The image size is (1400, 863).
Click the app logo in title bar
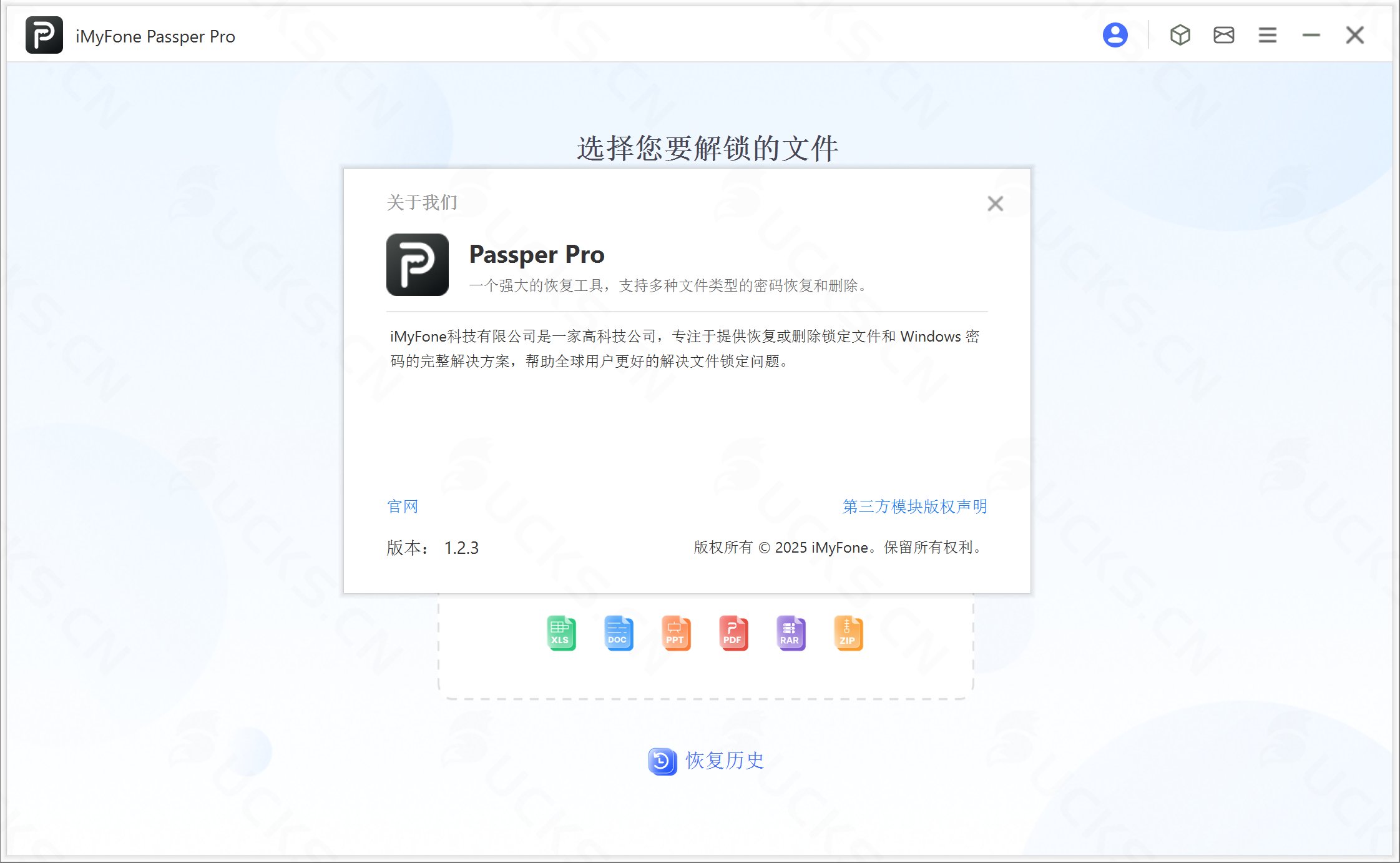(44, 35)
